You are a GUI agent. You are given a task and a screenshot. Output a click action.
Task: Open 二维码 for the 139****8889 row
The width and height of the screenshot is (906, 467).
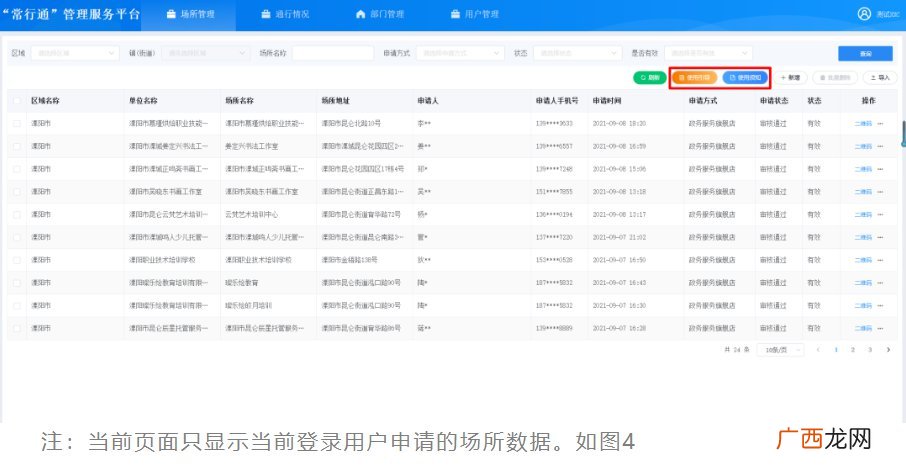863,328
